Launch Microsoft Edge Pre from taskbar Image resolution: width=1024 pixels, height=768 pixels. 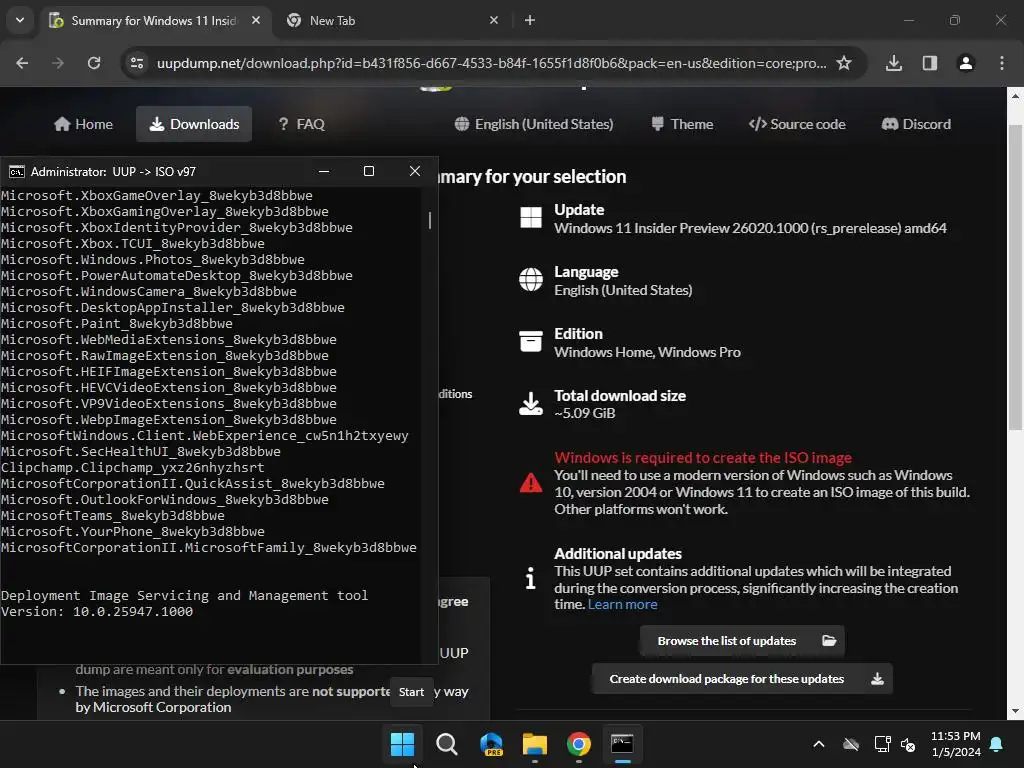[490, 744]
